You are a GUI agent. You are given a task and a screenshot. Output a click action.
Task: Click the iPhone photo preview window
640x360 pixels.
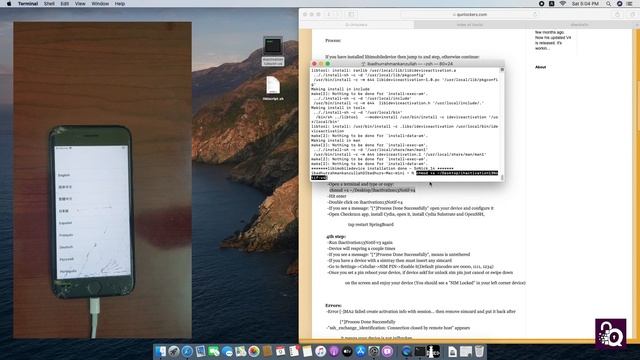102,180
